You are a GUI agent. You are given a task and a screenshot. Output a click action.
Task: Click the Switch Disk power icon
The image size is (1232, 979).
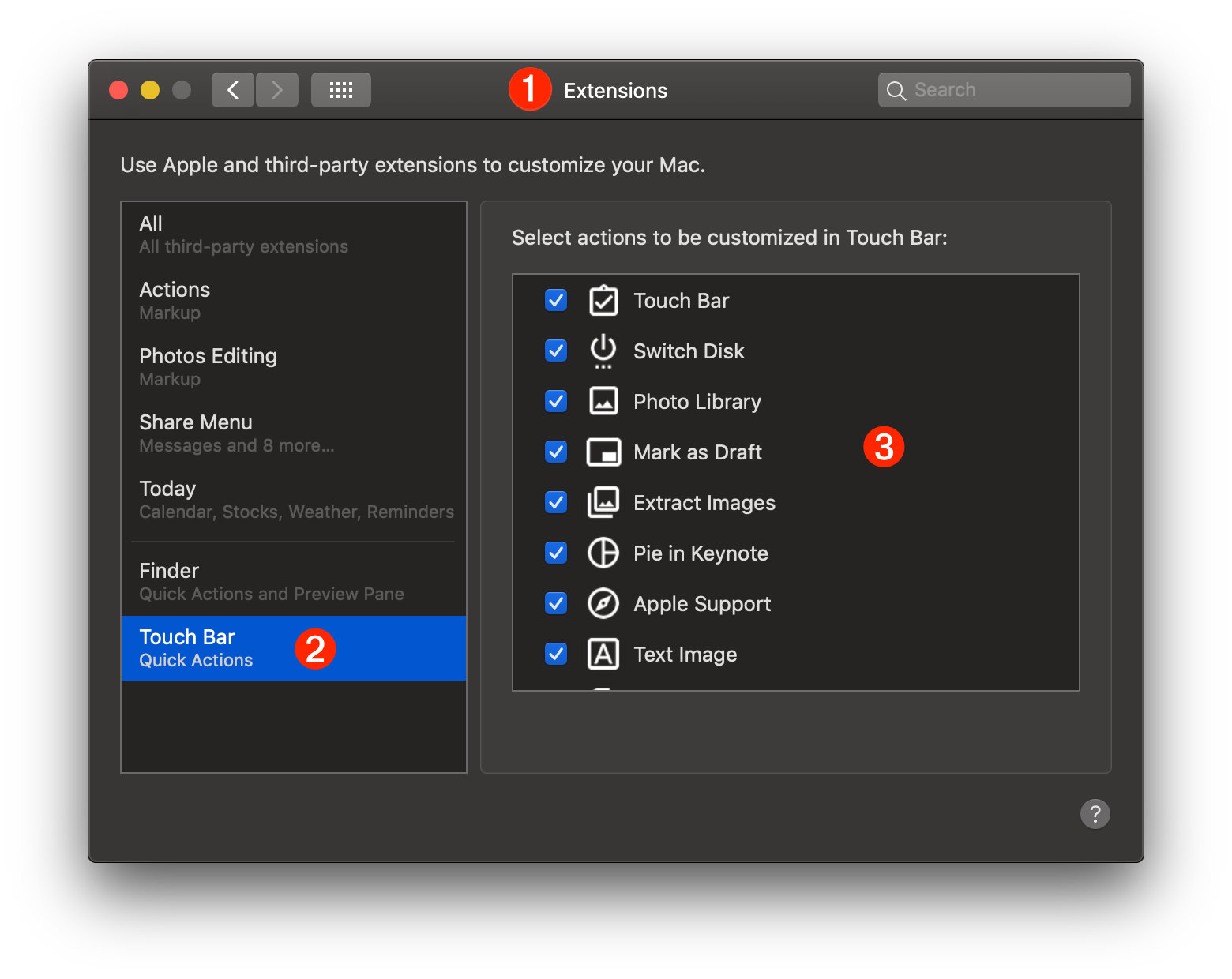point(603,351)
